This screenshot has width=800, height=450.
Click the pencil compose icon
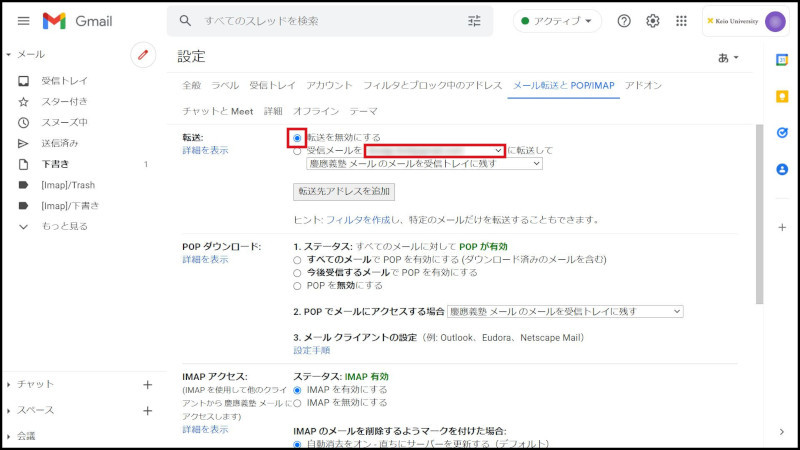coord(143,55)
